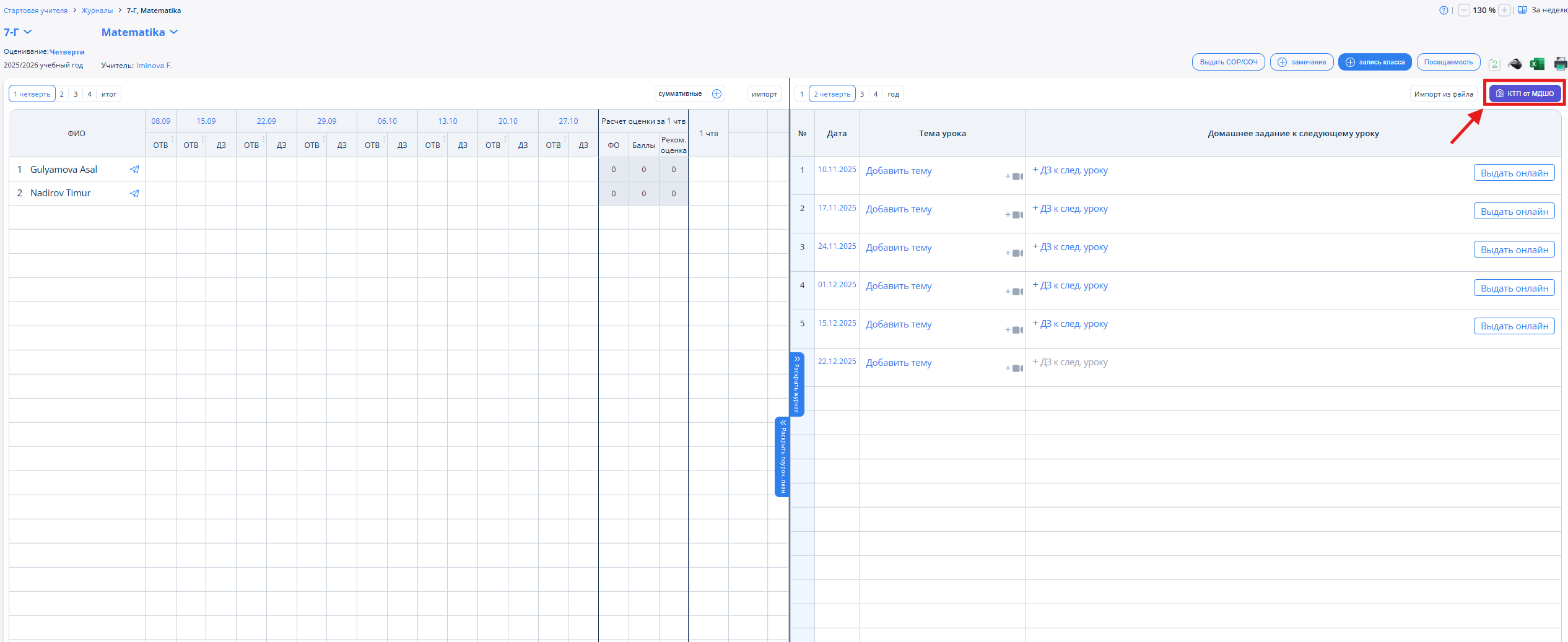The width and height of the screenshot is (1568, 642).
Task: Expand lesson plan via Раскрыть поуроч. план
Action: point(783,456)
